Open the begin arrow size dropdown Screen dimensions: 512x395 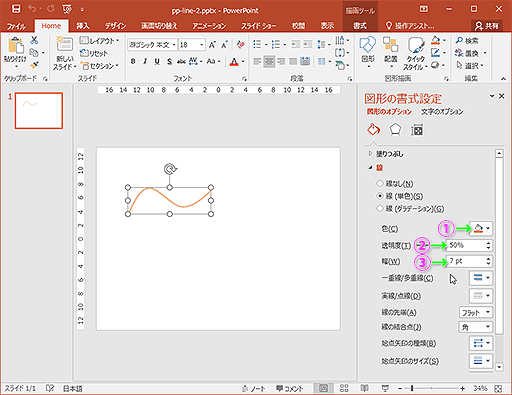[x=481, y=360]
